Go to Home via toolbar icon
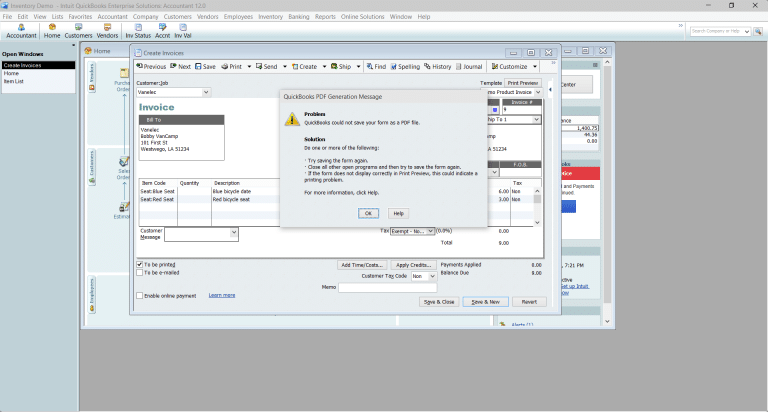Viewport: 768px width, 412px height. pos(52,31)
